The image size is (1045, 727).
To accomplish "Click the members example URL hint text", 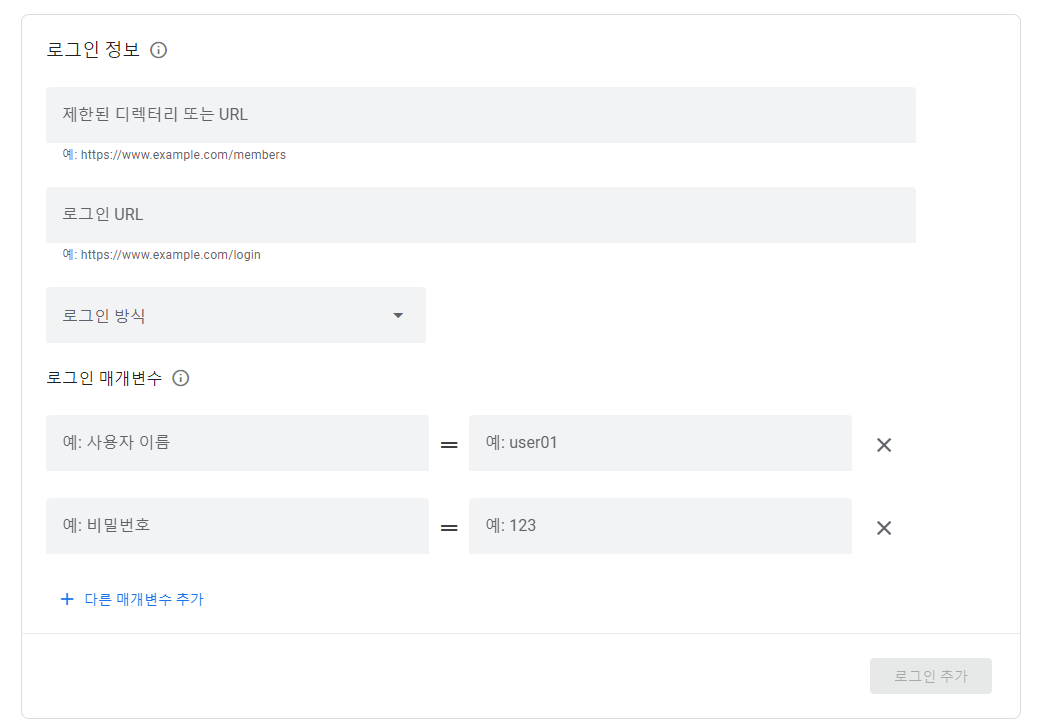I will [174, 155].
